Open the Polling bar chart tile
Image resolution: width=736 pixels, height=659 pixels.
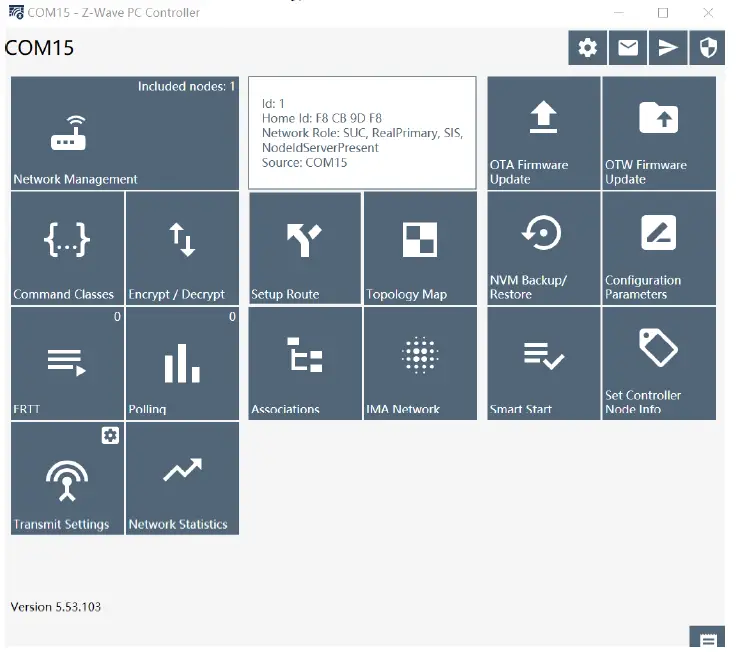183,363
